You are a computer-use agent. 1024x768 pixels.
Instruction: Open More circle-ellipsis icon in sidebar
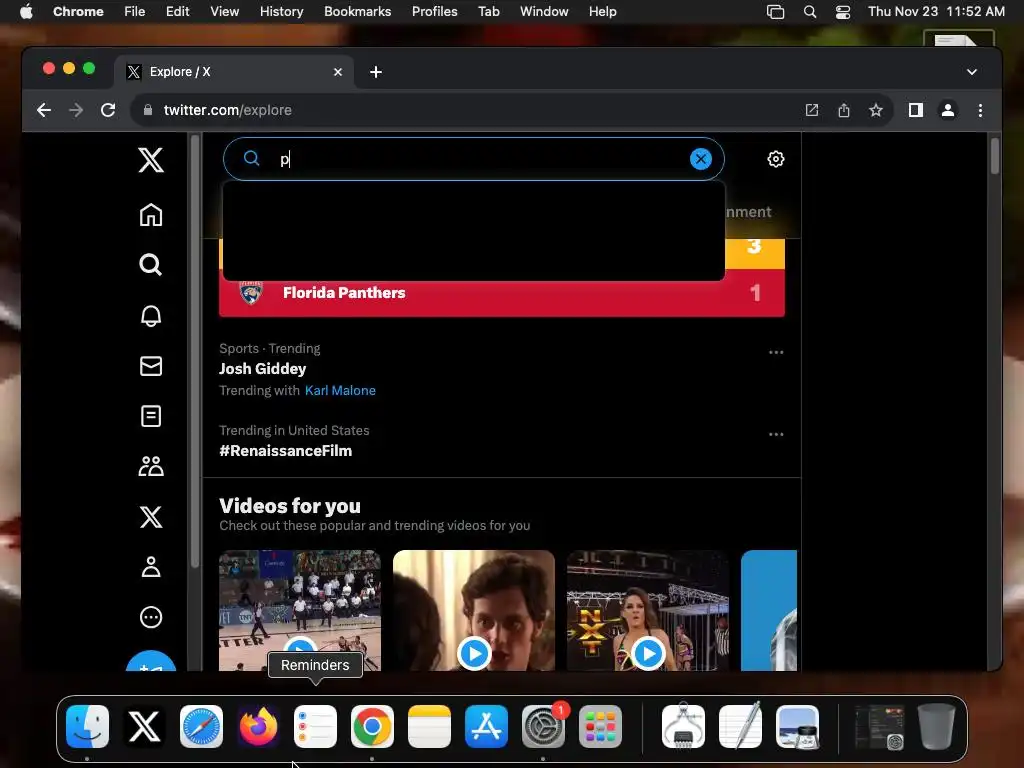[151, 617]
